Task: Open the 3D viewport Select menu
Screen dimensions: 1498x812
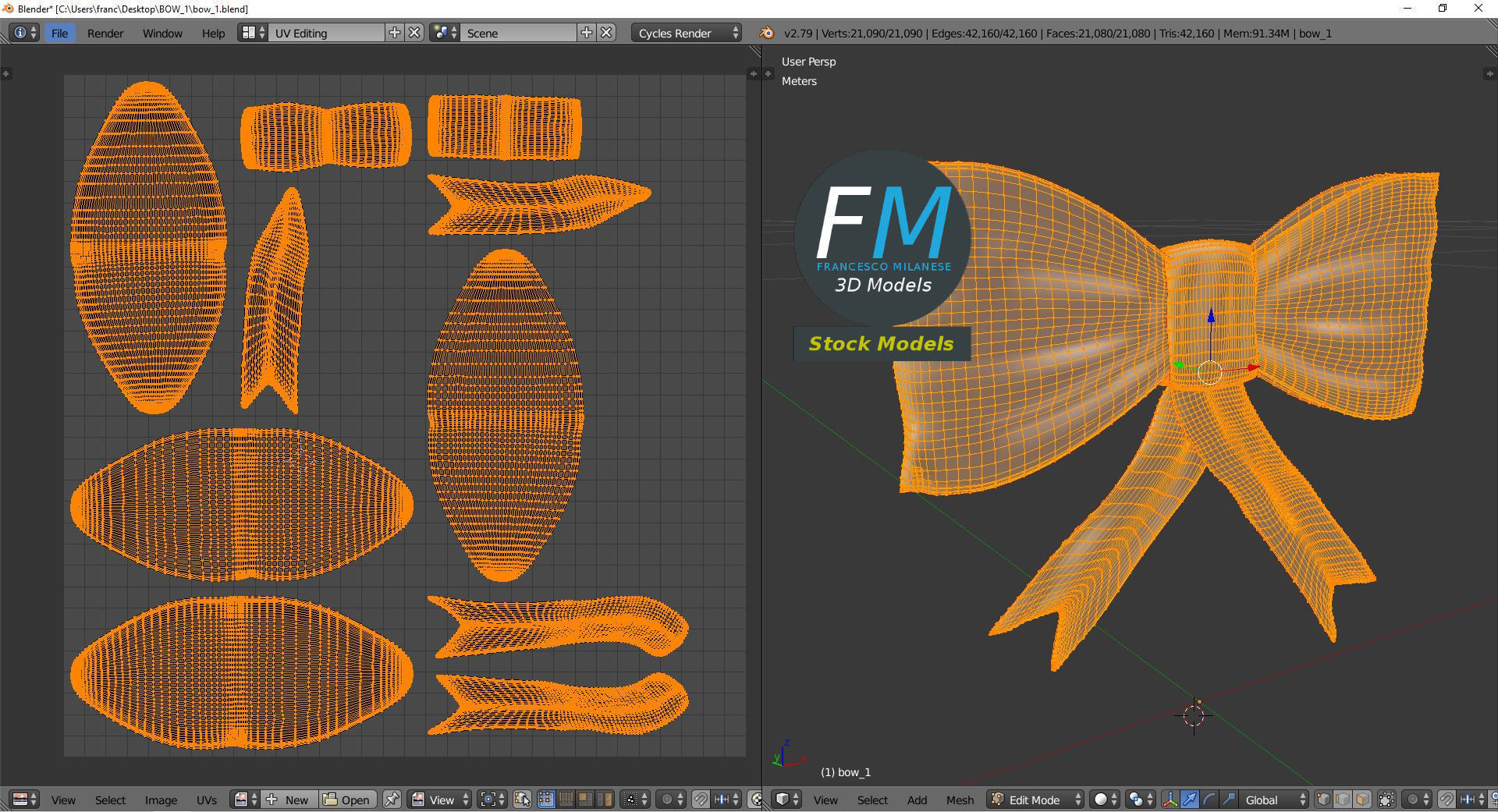Action: point(872,800)
